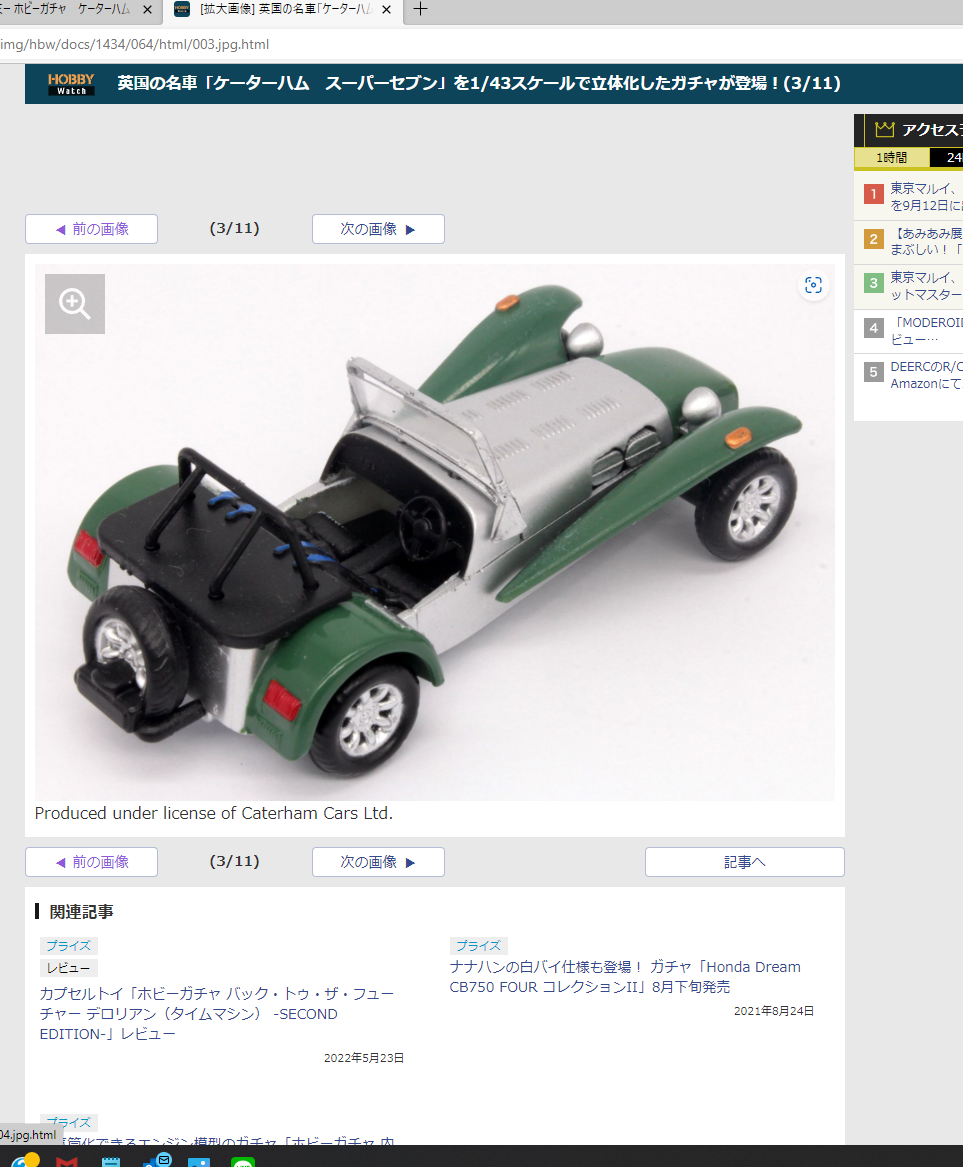Open ranking item 東京マルイ ットマスター
The width and height of the screenshot is (963, 1167).
click(927, 286)
